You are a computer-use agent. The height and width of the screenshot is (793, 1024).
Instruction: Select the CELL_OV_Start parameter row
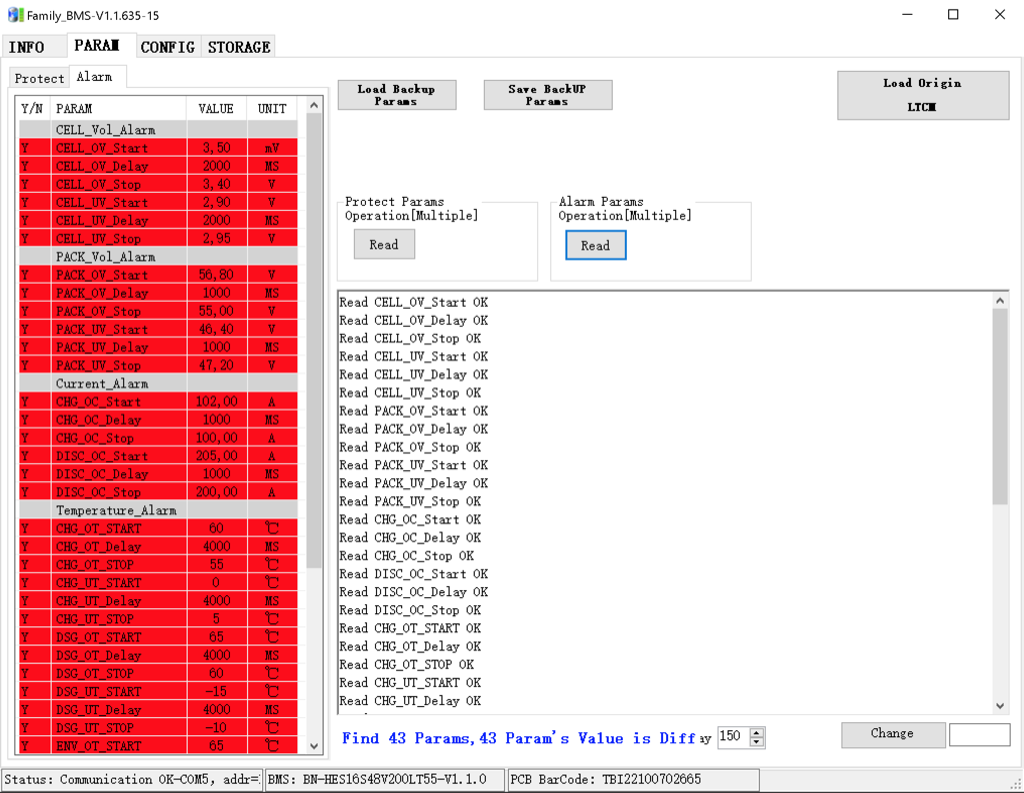point(158,148)
